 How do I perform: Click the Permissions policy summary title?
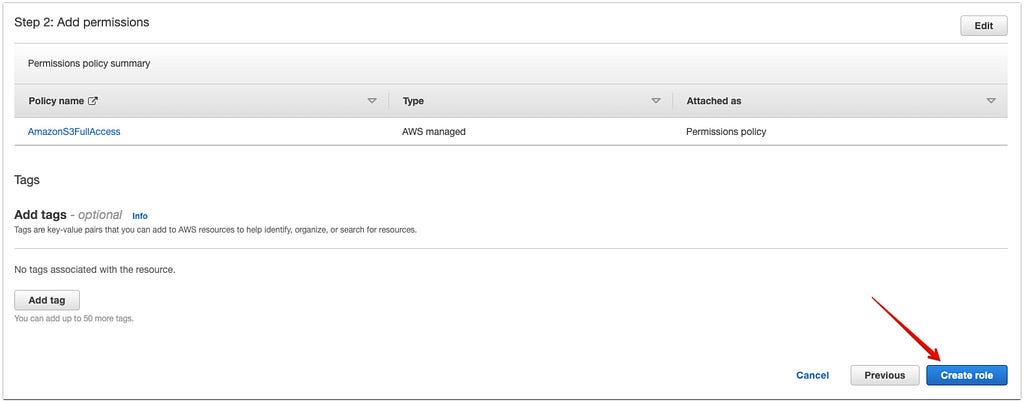tap(89, 63)
